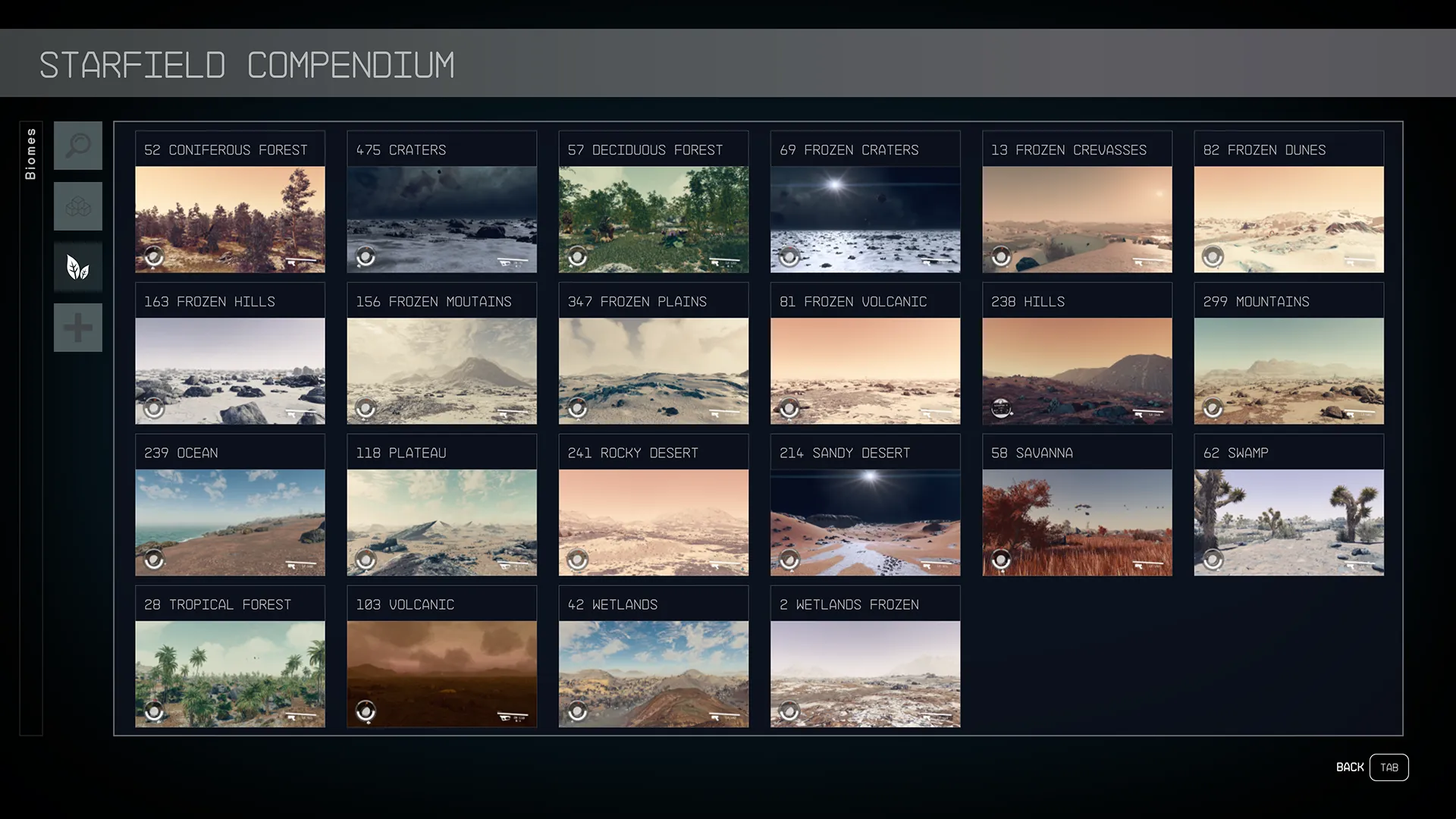The height and width of the screenshot is (819, 1456).
Task: Select the biomes leaf sidebar icon
Action: click(78, 267)
